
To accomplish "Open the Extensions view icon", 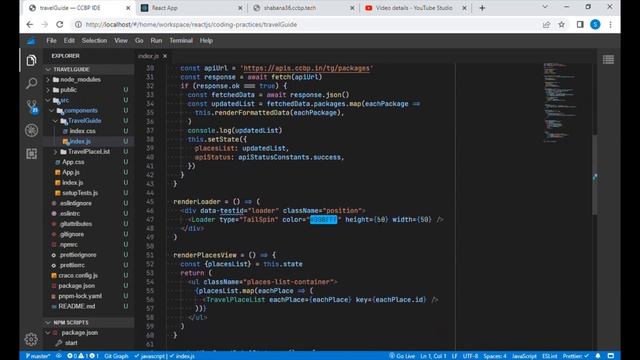I will click(31, 153).
